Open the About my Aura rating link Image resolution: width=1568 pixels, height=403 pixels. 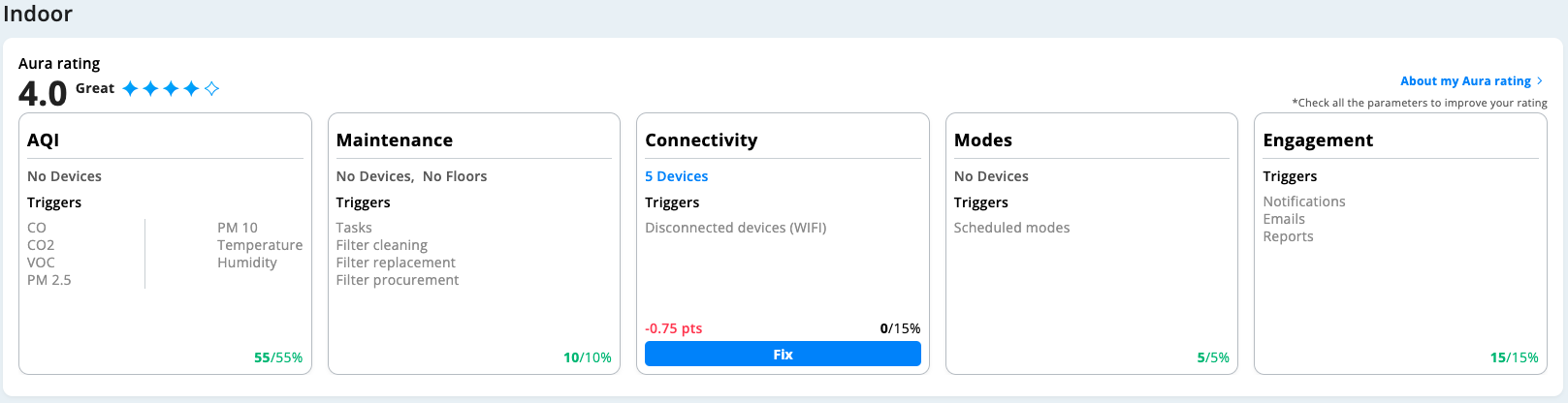(x=1464, y=81)
